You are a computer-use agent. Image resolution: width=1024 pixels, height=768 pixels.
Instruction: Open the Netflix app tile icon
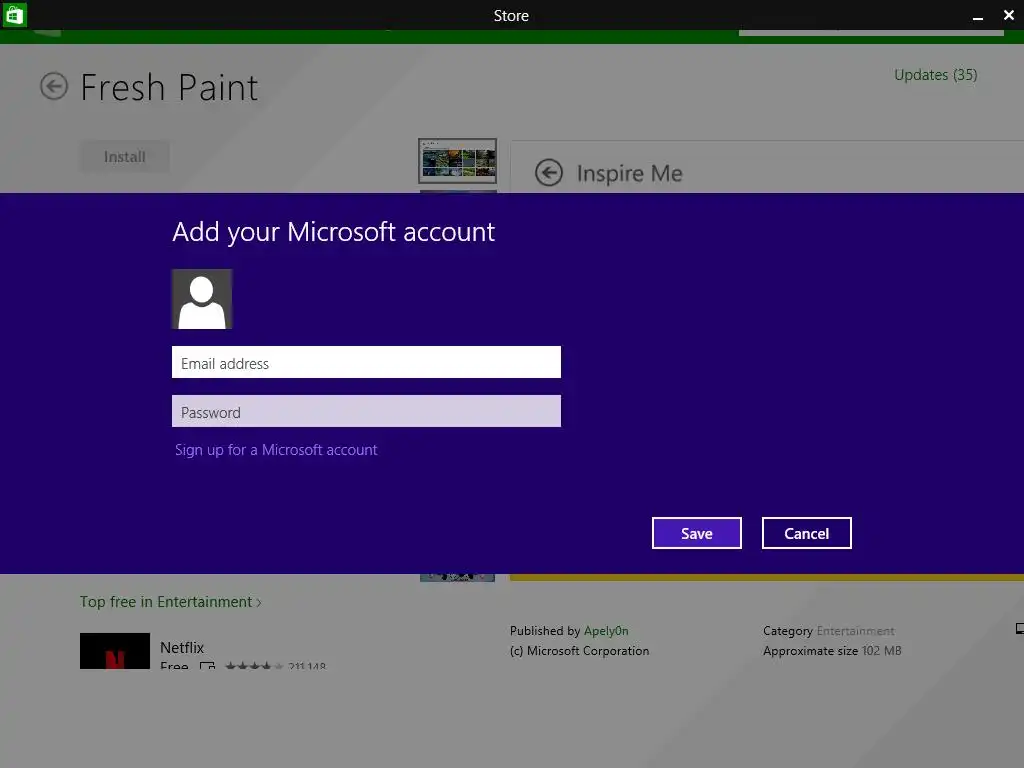click(x=115, y=651)
